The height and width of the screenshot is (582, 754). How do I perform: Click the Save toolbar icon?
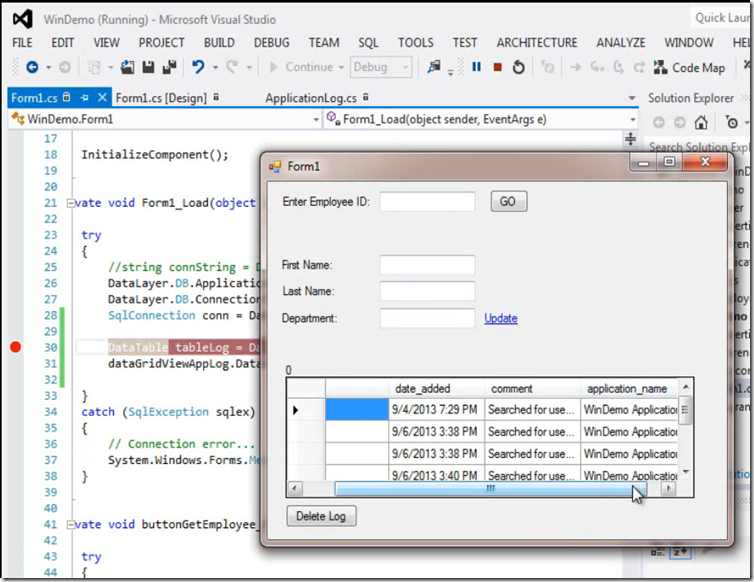tap(148, 67)
